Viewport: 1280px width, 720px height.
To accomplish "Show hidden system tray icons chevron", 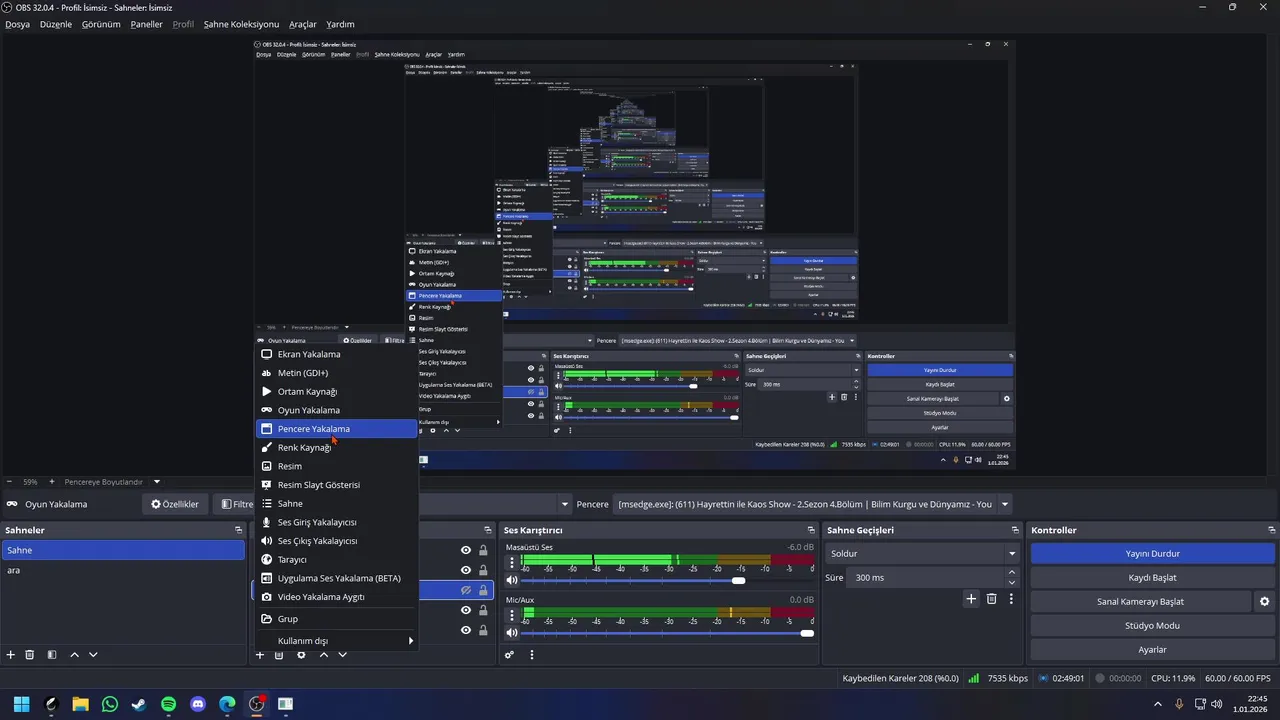I will tap(1159, 704).
